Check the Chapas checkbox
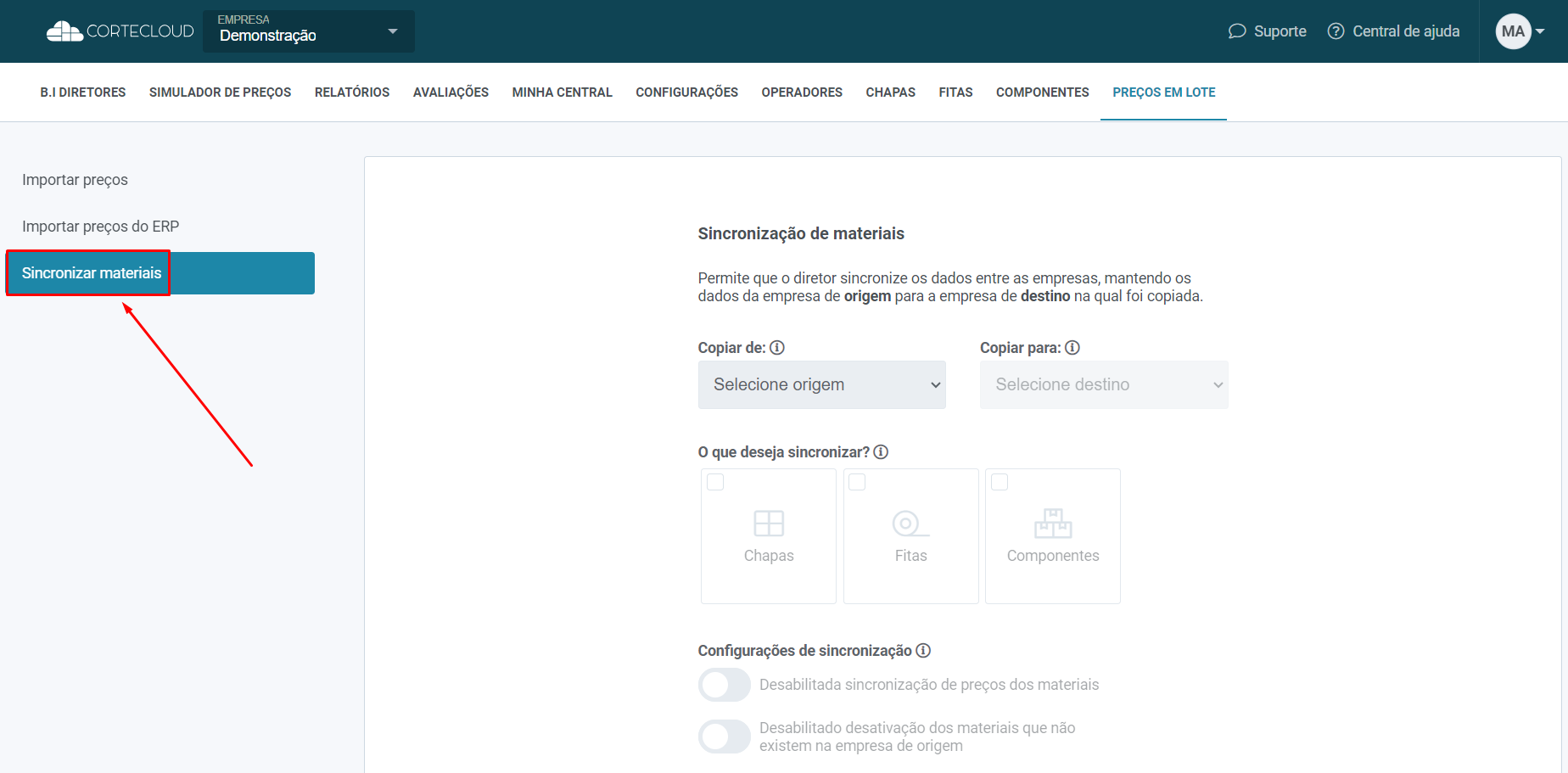Viewport: 1568px width, 773px height. click(715, 482)
